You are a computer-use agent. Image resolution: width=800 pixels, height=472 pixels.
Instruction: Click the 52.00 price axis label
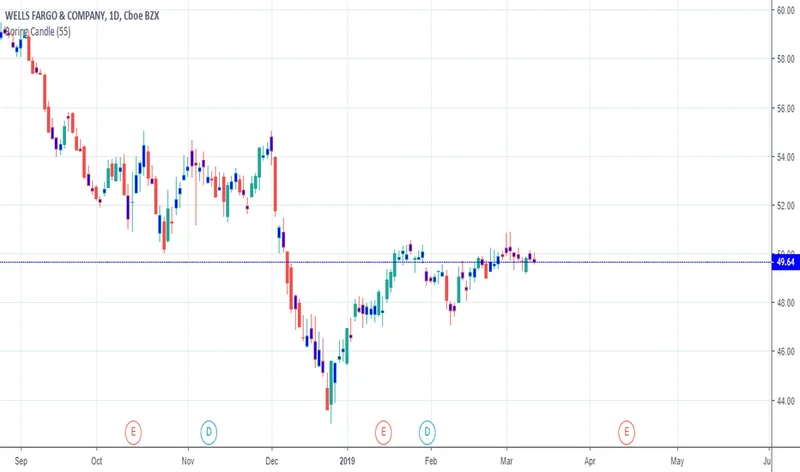(x=785, y=206)
